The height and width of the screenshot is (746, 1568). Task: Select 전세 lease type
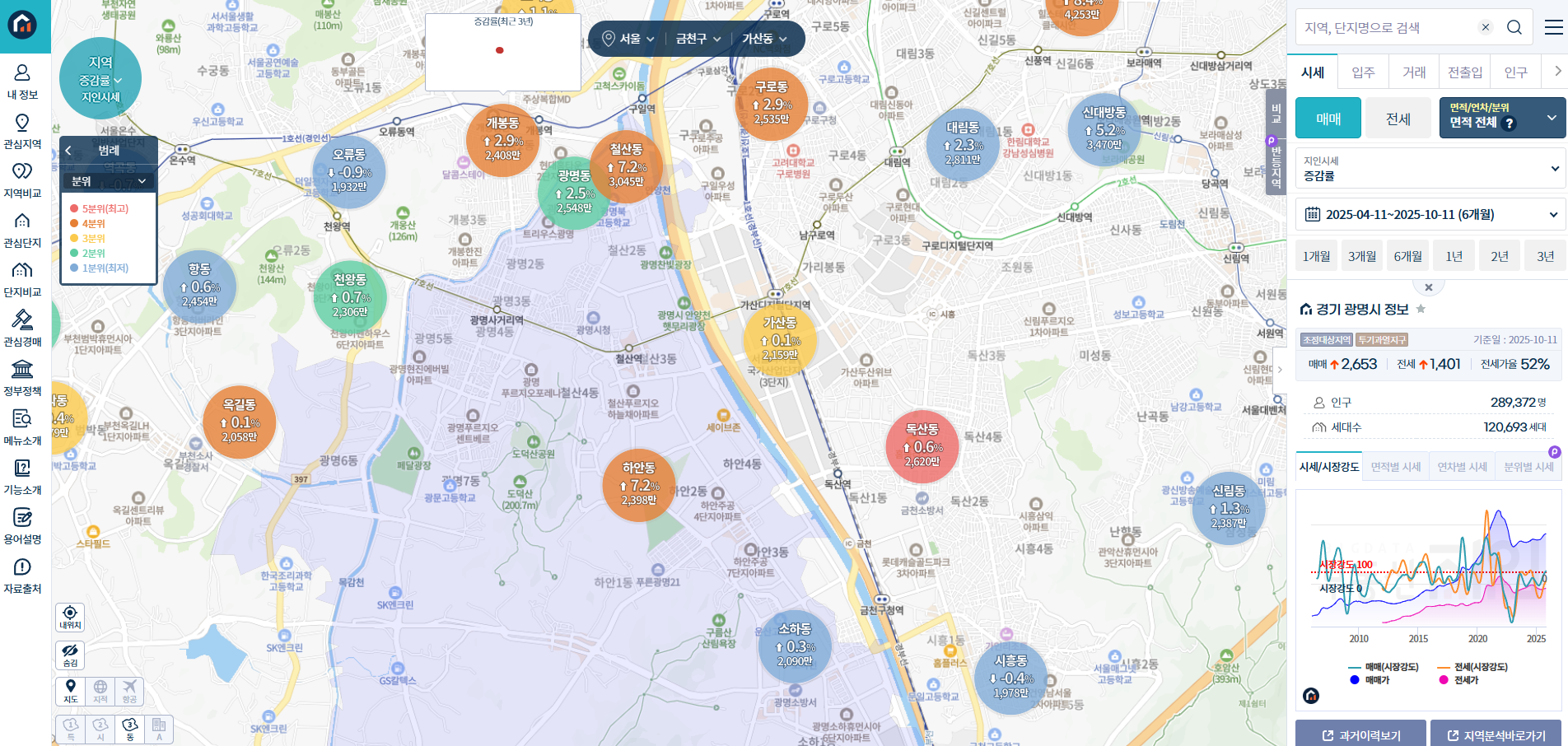click(1398, 119)
